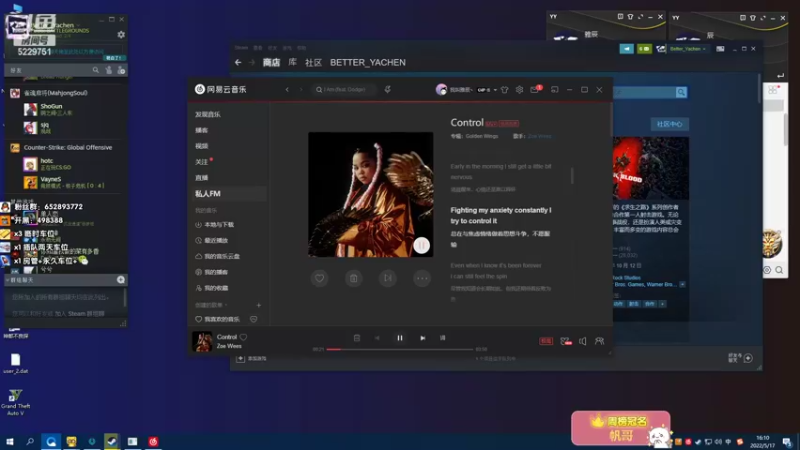The image size is (800, 450).
Task: Select friend VayneS in friends list
Action: [x=64, y=182]
